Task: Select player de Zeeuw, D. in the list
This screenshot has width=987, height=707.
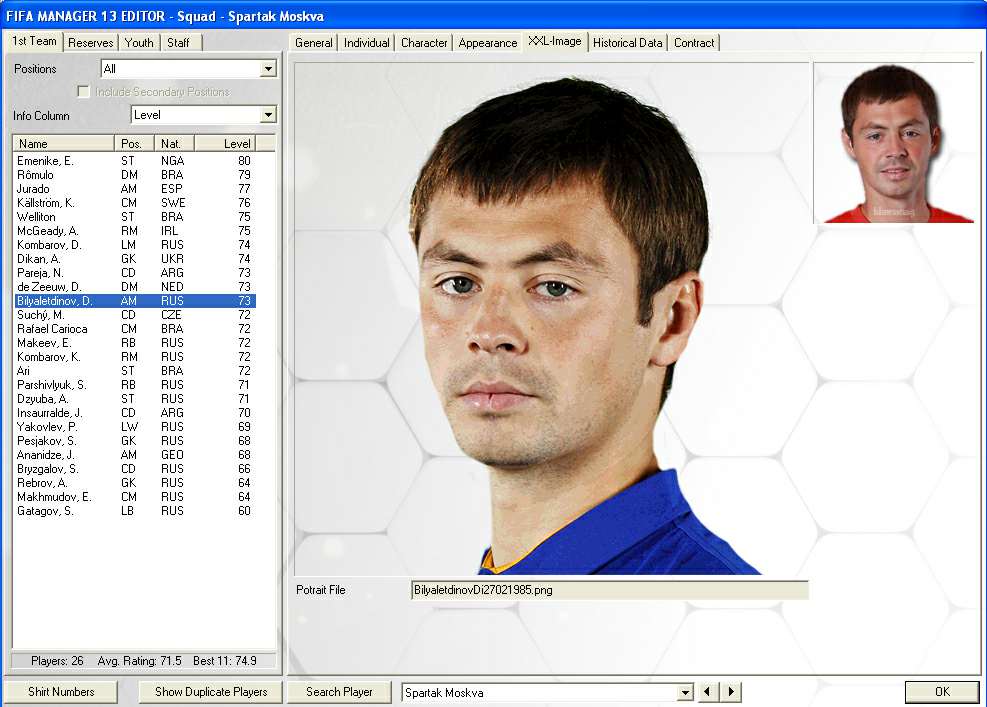Action: tap(135, 287)
